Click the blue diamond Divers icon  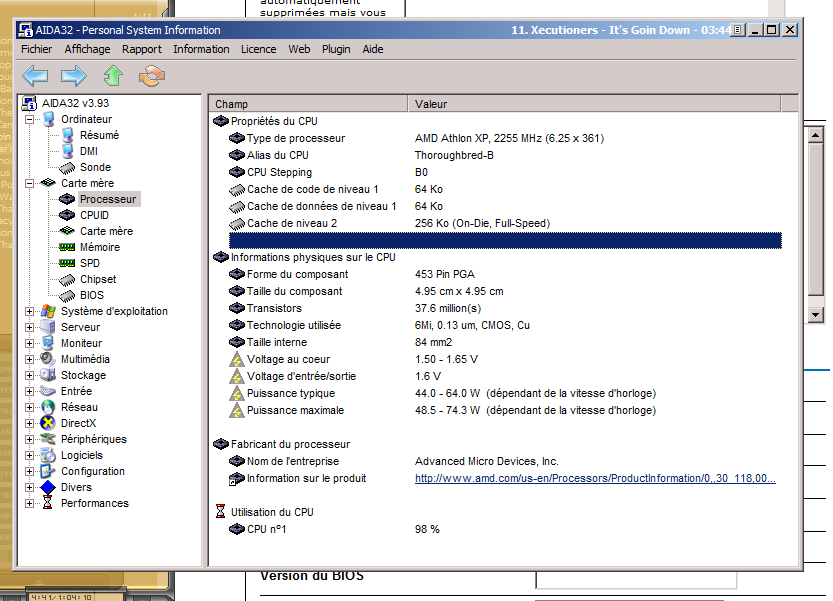tap(48, 487)
